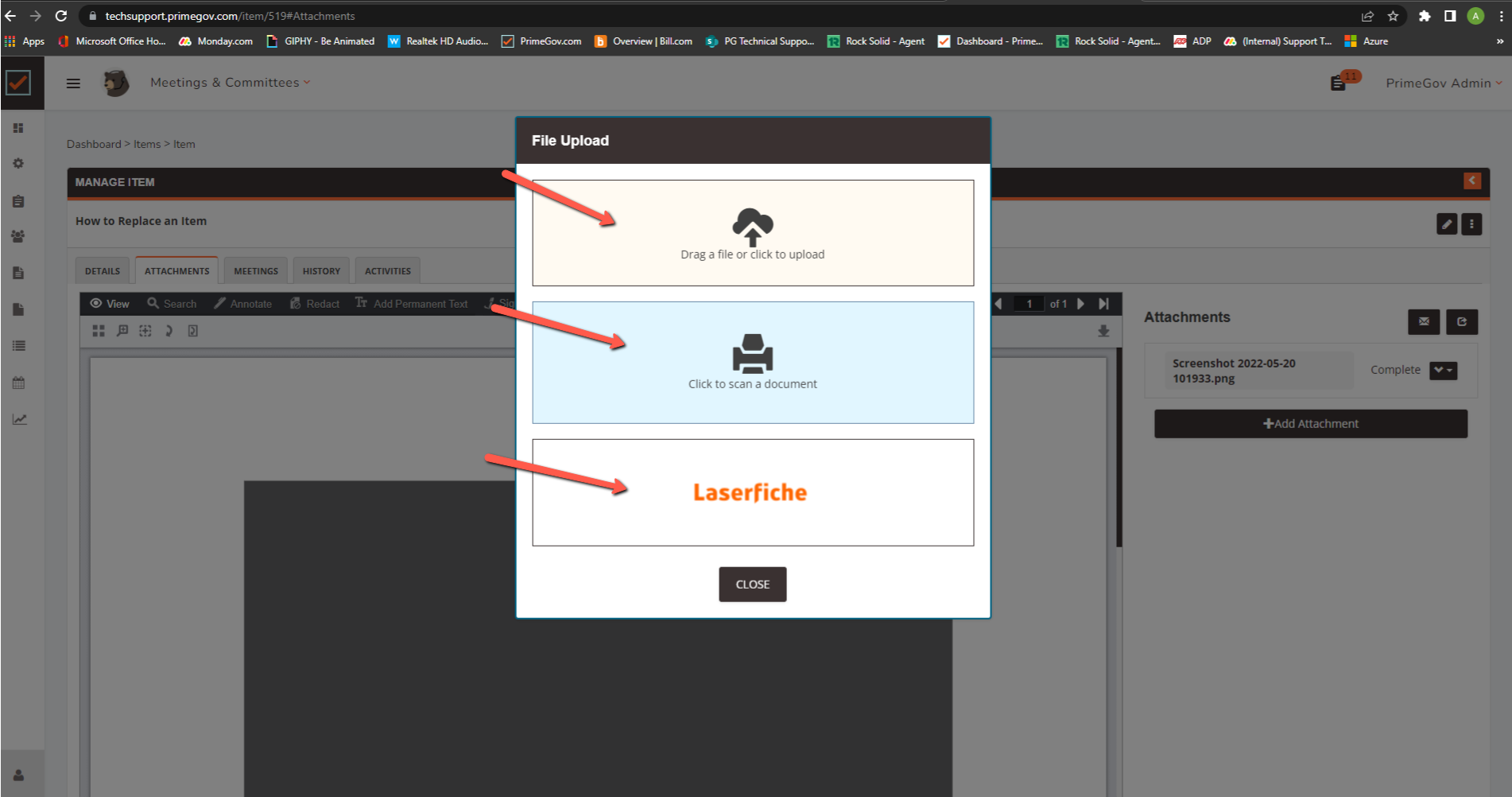Open dropdown beside Complete status
The image size is (1512, 797).
pos(1443,370)
